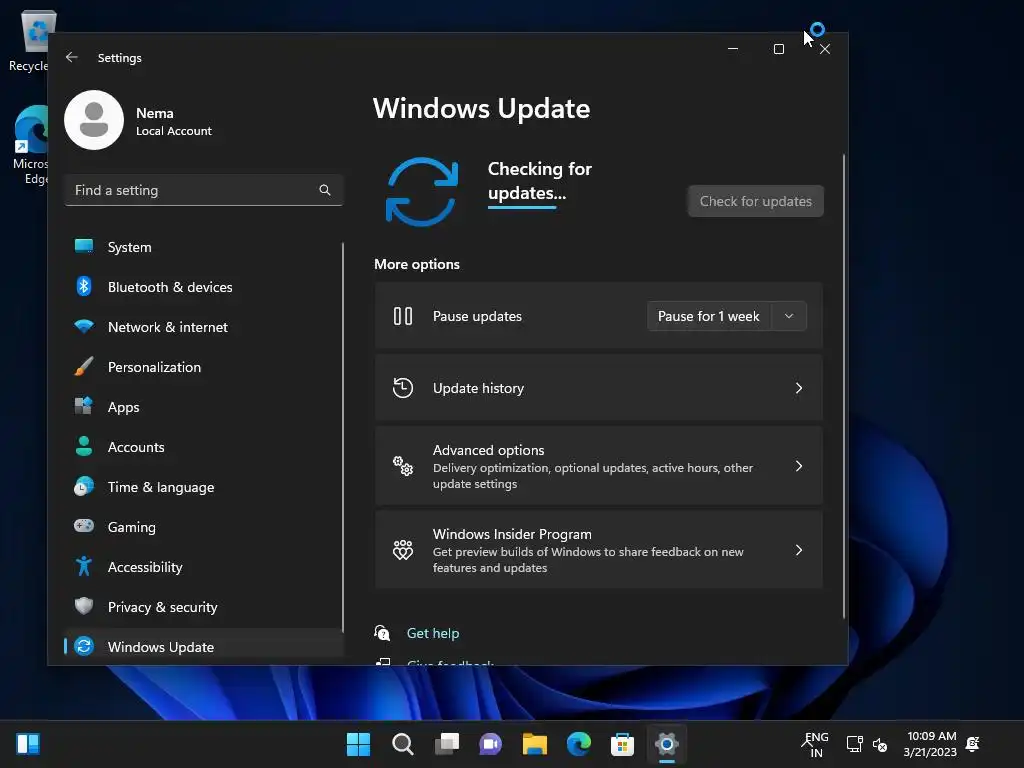Click the sidebar navigation scrollbar

point(342,436)
